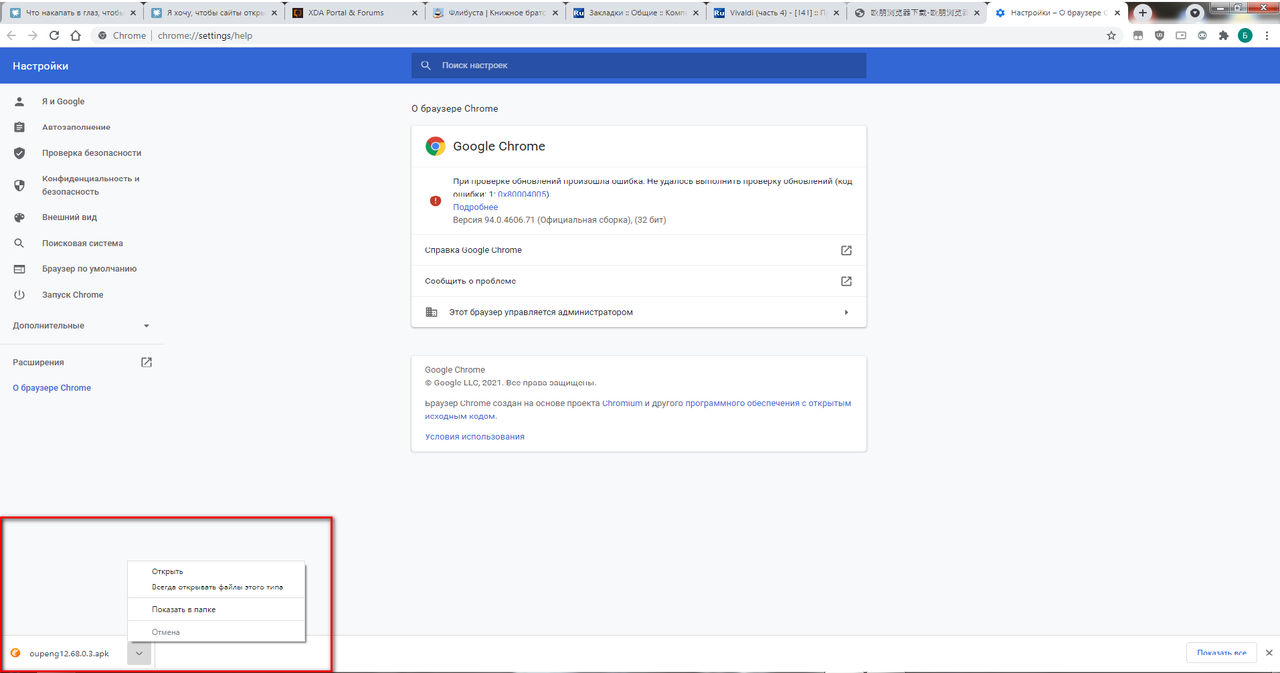
Task: Switch to the Закладки tab
Action: click(x=635, y=13)
